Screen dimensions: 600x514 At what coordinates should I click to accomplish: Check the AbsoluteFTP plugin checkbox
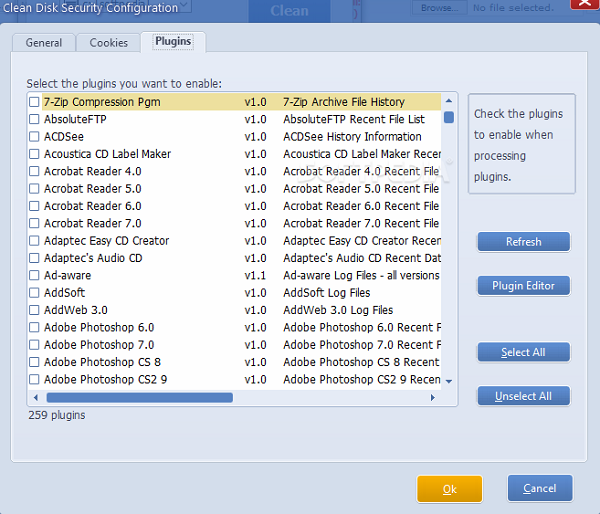(34, 119)
